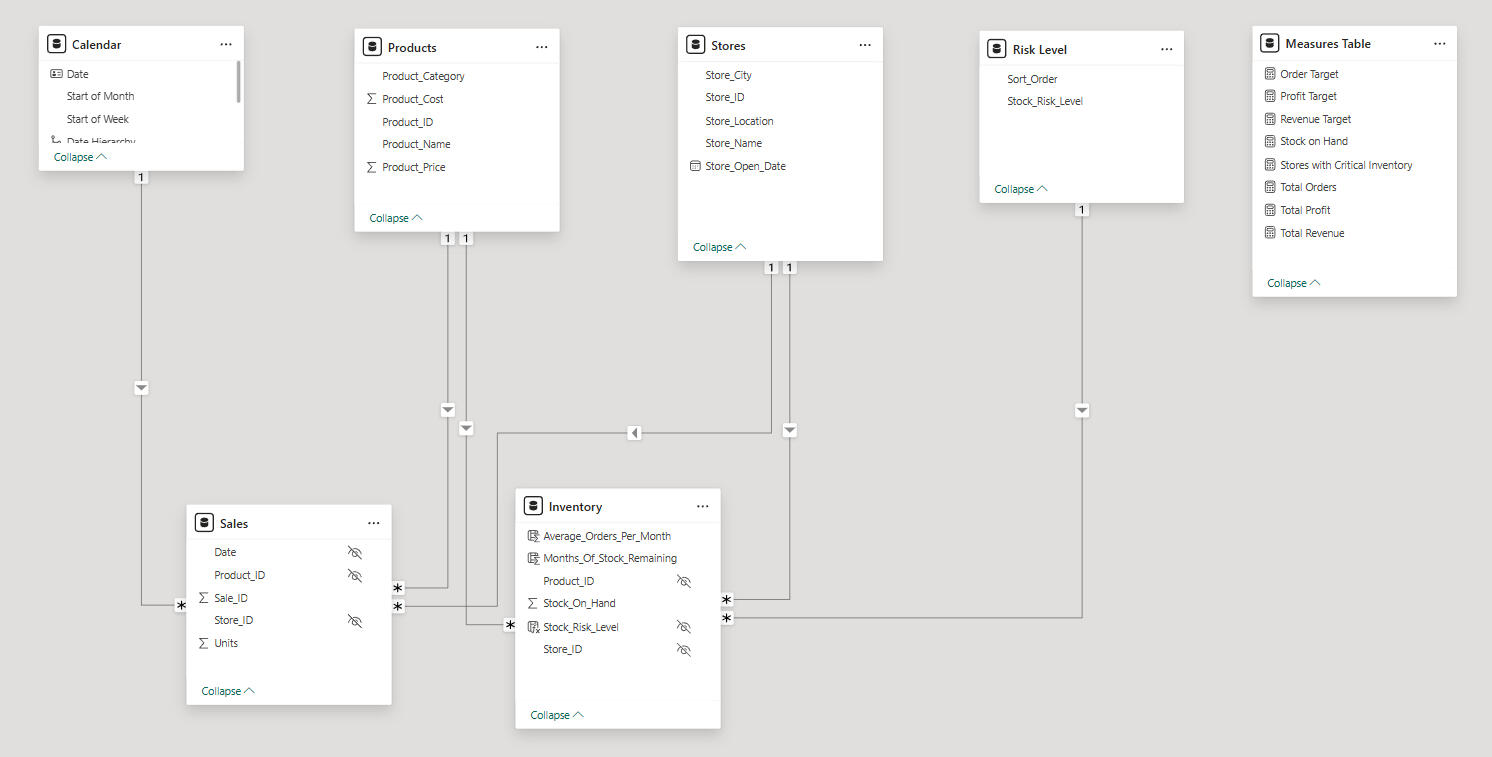Toggle the eye icon for Stock_Risk_Level
The width and height of the screenshot is (1492, 757).
[x=684, y=627]
